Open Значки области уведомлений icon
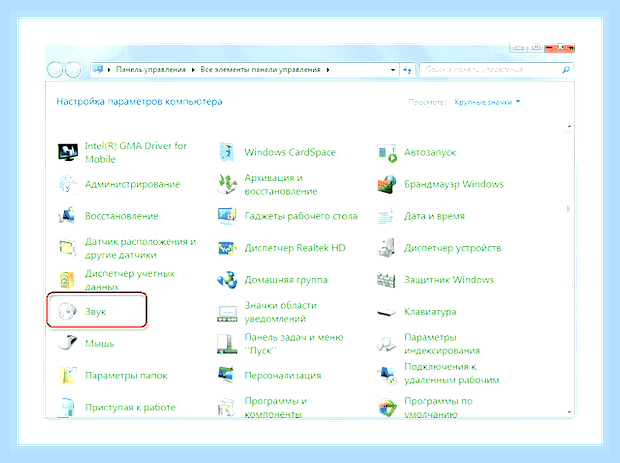 227,313
